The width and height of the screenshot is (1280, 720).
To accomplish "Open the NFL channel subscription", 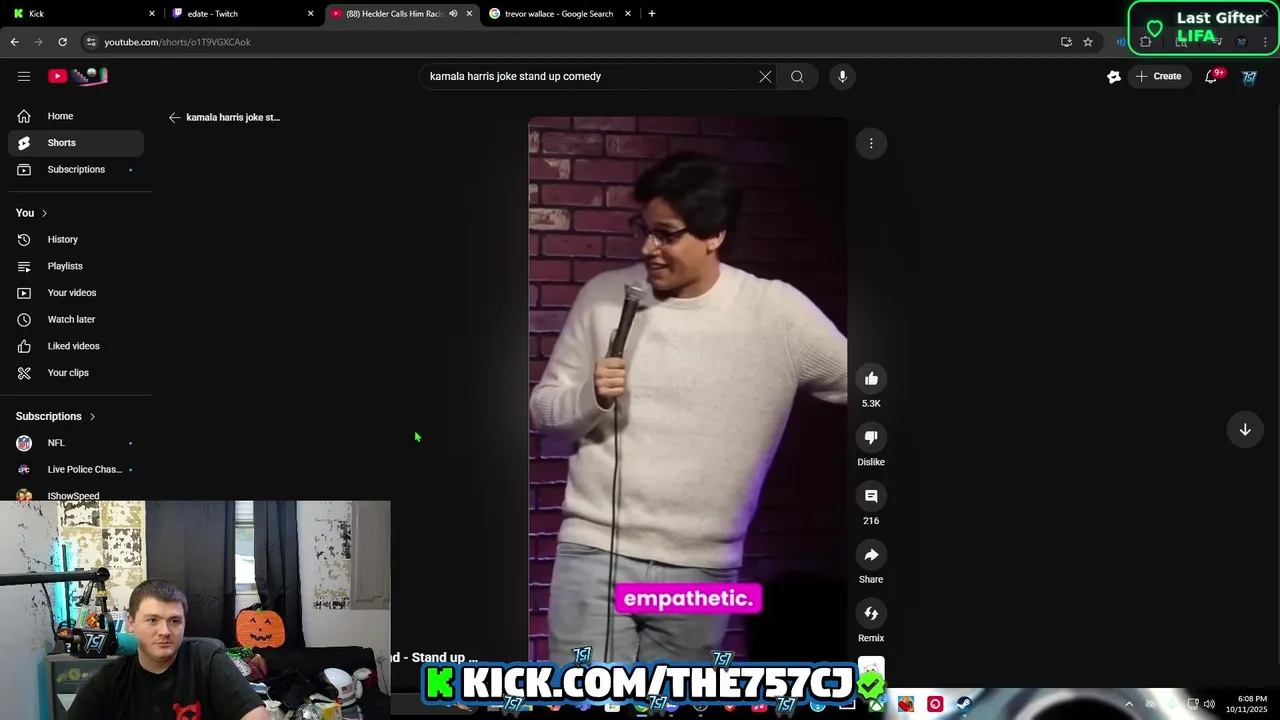I will (76, 443).
